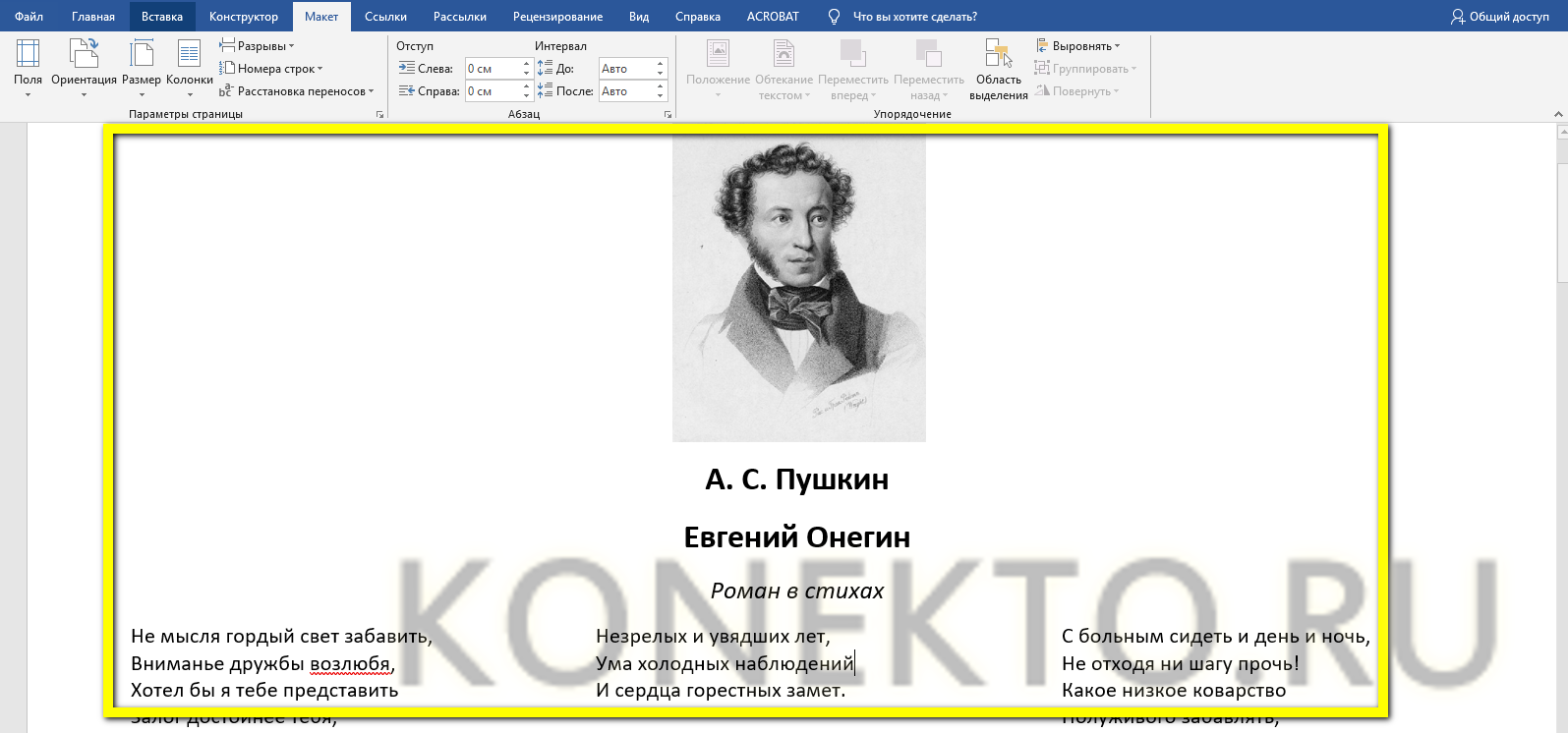Switch to the ACROBAT tab
This screenshot has height=733, width=1568.
pyautogui.click(x=773, y=17)
